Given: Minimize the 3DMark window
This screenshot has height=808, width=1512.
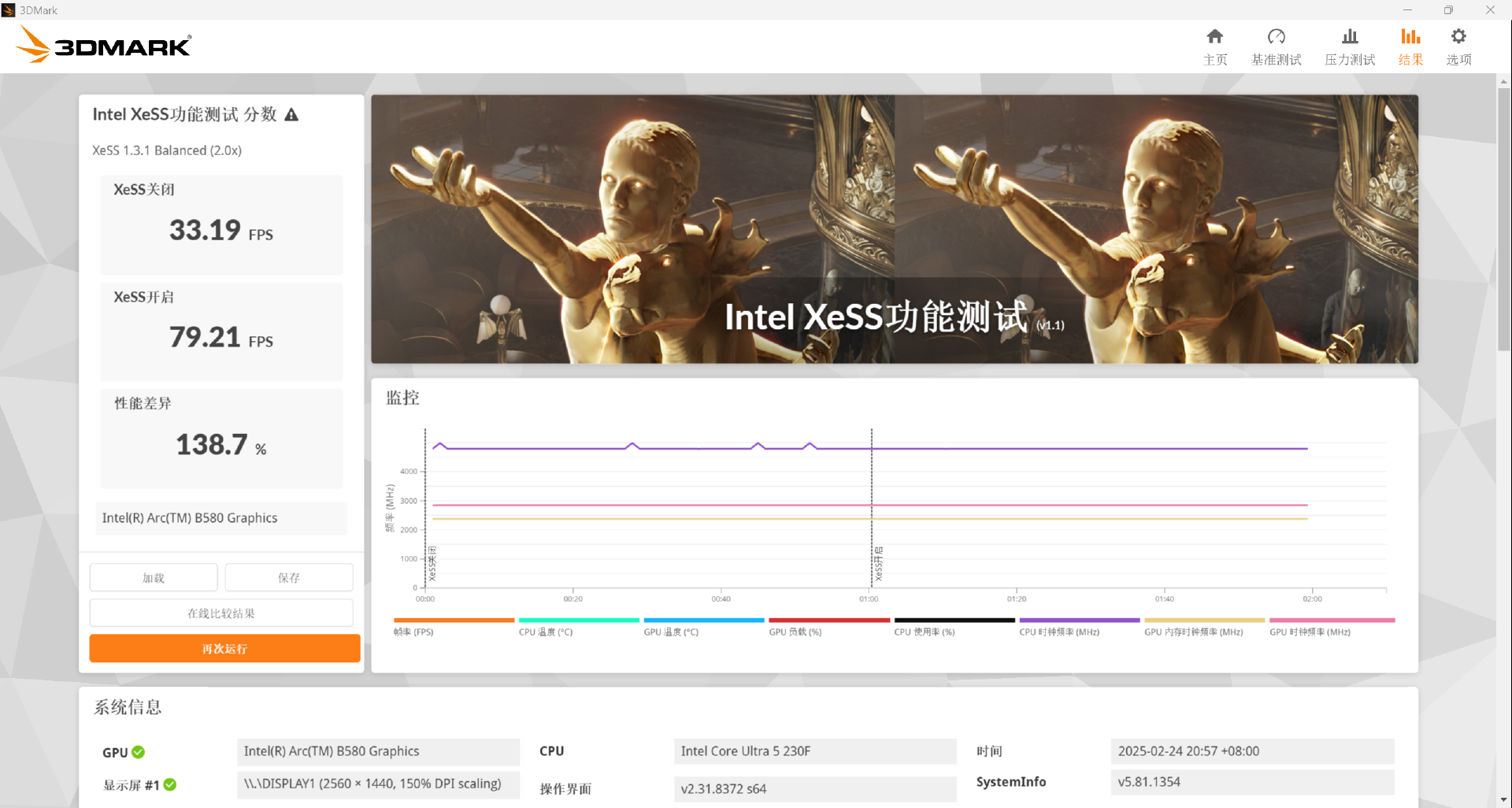Looking at the screenshot, I should point(1407,10).
